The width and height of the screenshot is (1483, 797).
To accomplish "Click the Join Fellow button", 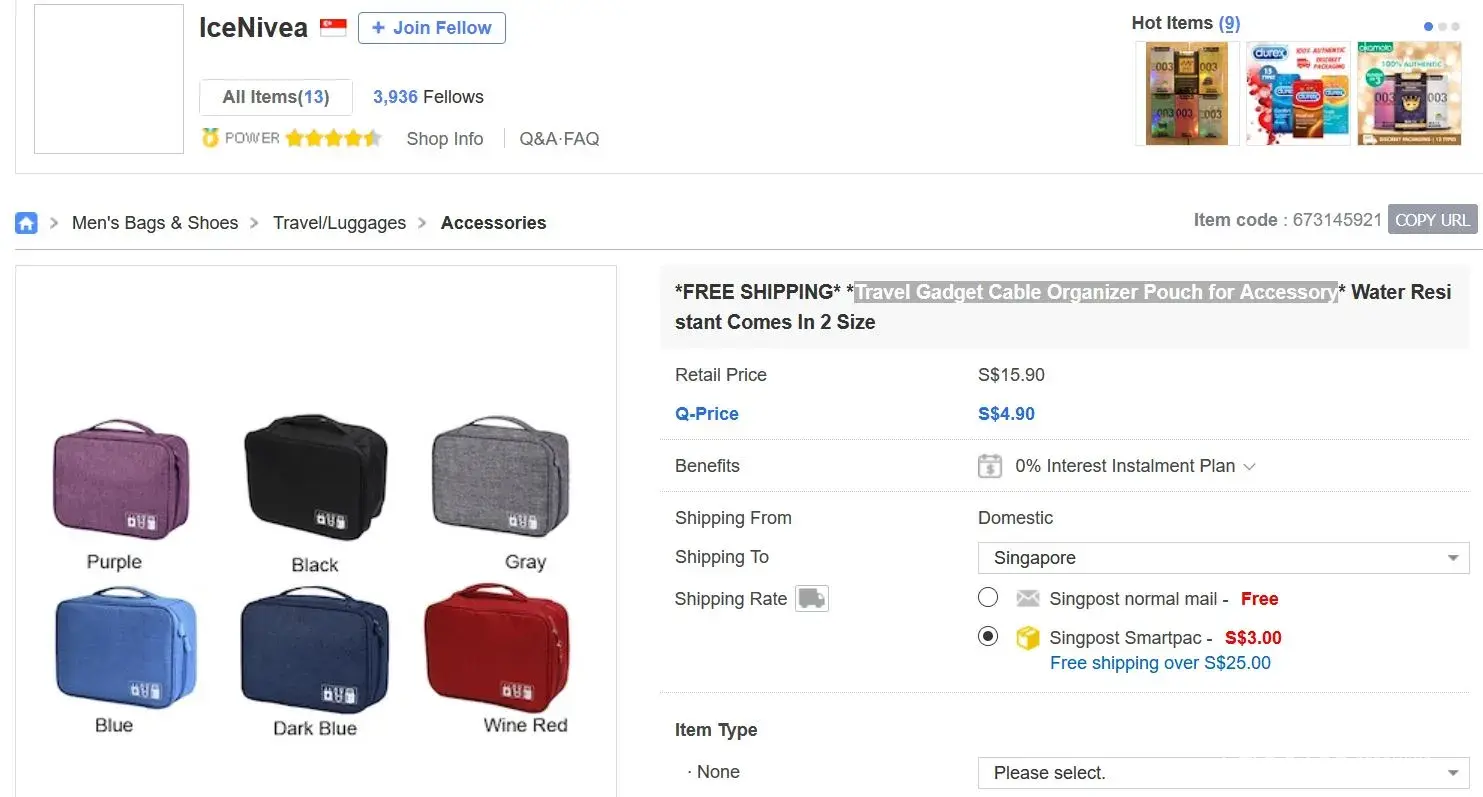I will 431,28.
